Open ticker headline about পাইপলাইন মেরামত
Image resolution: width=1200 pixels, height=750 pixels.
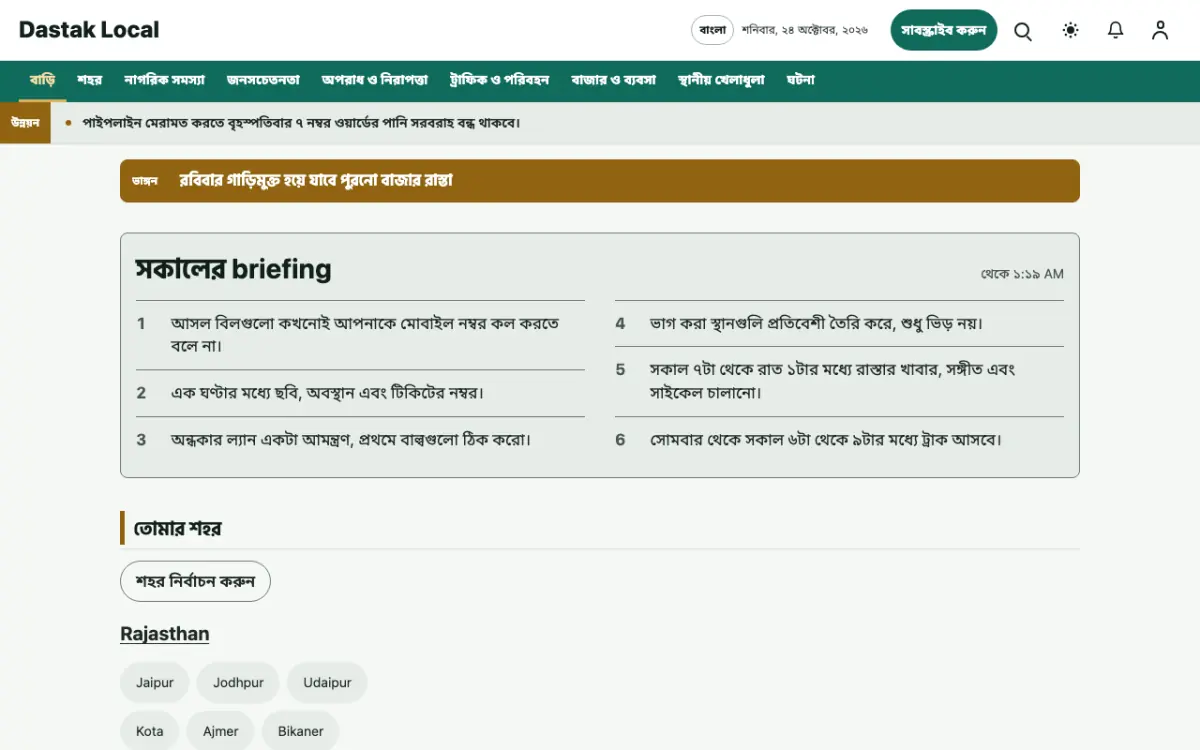302,123
